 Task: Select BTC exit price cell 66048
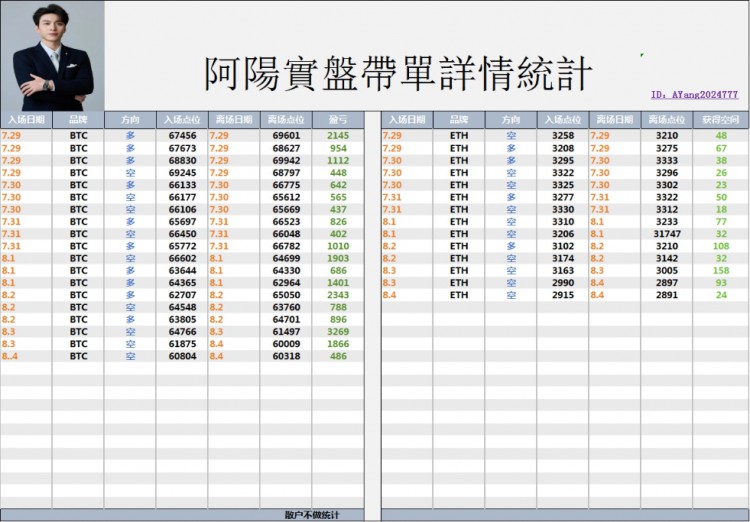pyautogui.click(x=286, y=234)
